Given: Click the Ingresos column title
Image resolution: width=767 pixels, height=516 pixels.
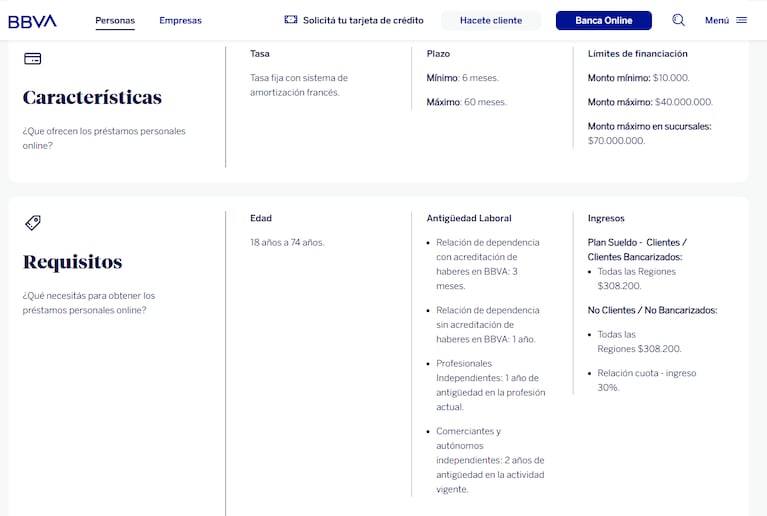Looking at the screenshot, I should click(606, 218).
